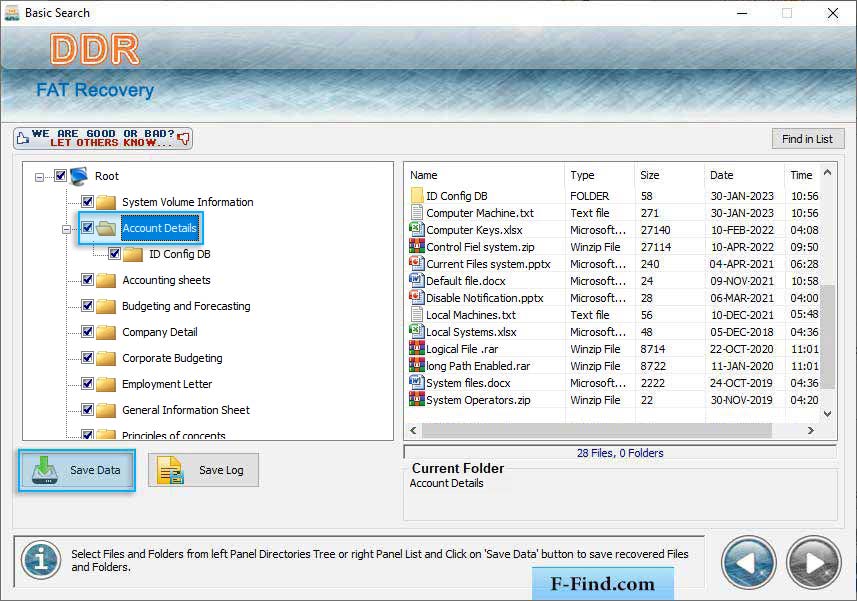Toggle the ID Config DB tree checkbox

pos(114,254)
